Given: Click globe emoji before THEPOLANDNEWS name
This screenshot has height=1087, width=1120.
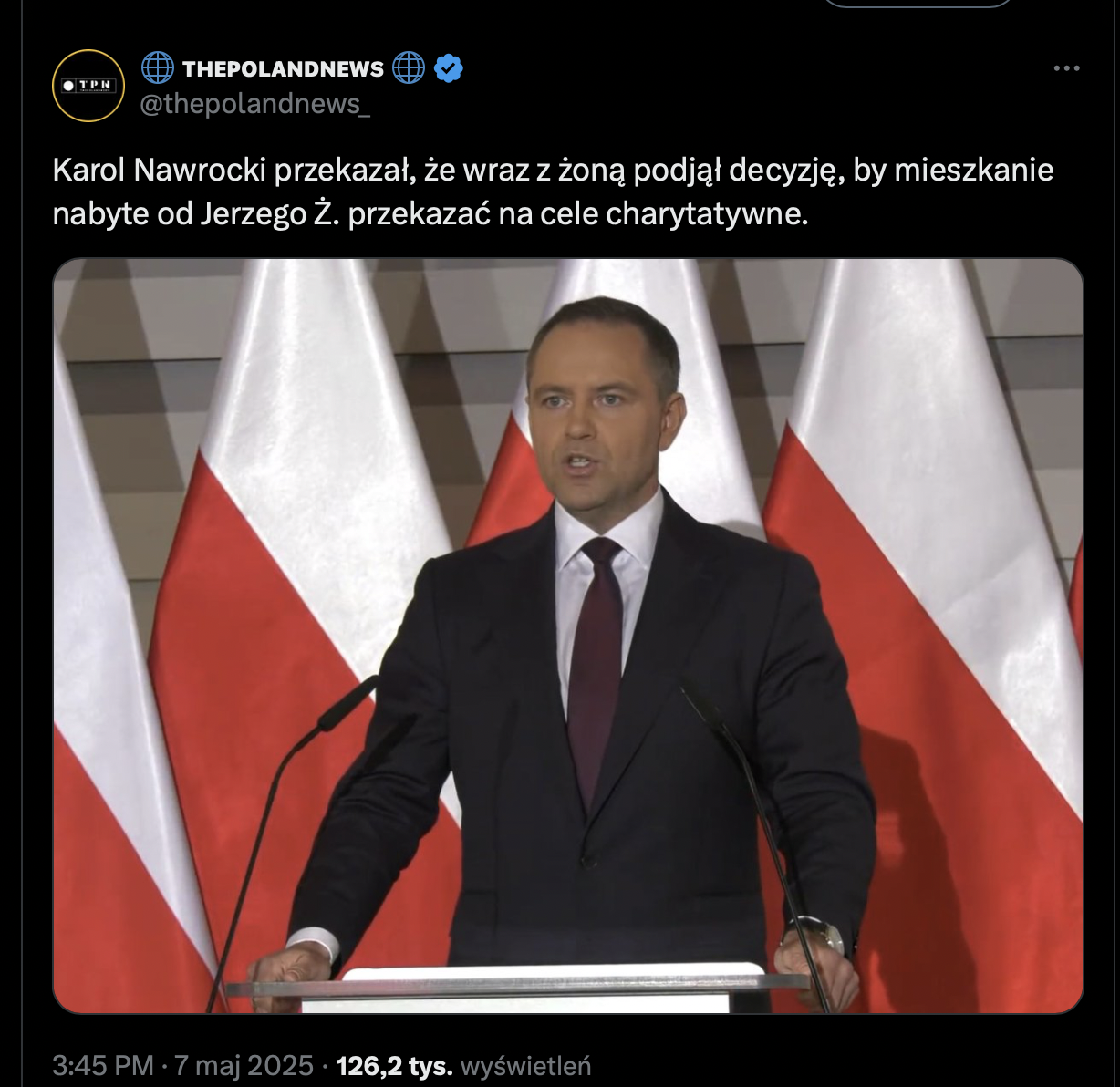Looking at the screenshot, I should (158, 68).
